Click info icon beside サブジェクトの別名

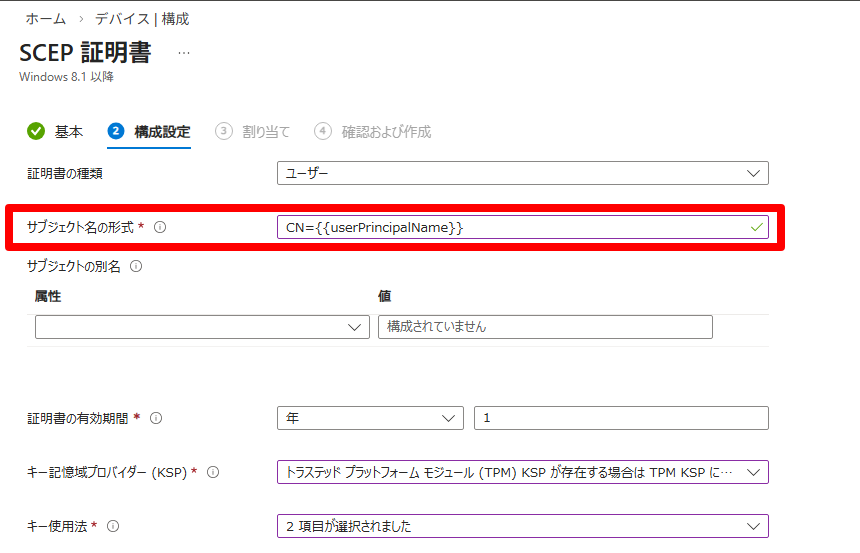click(136, 266)
